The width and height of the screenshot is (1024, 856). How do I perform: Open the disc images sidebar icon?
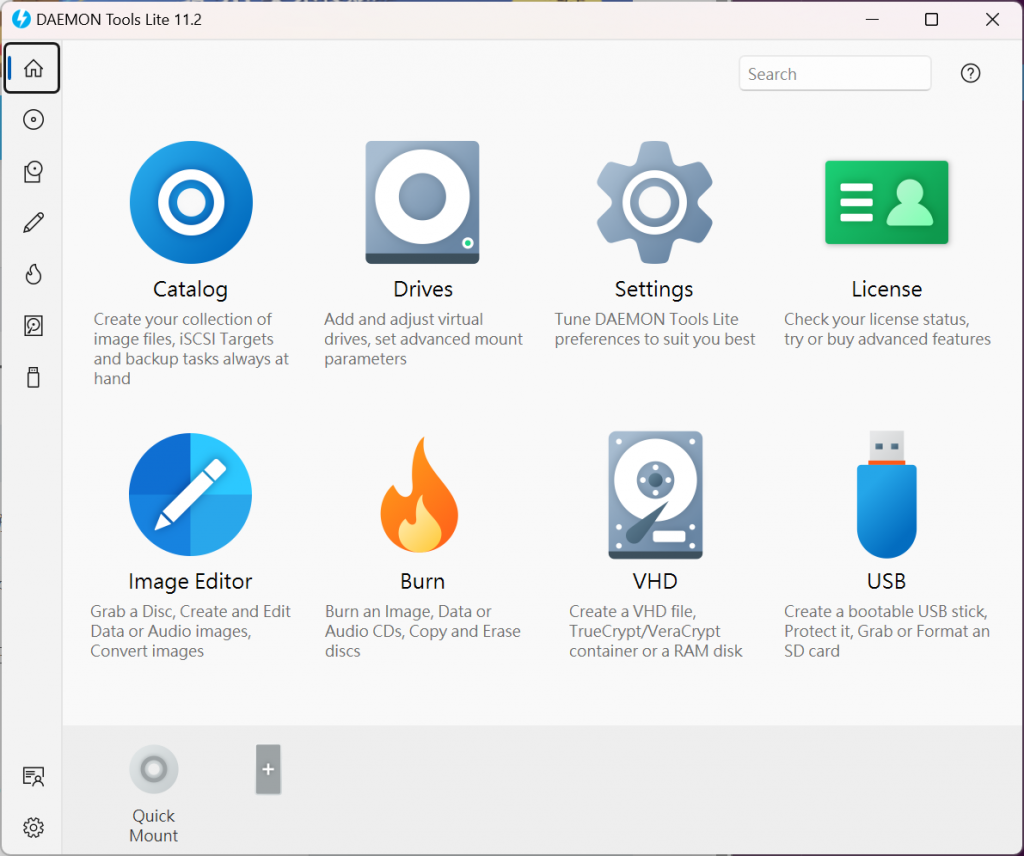point(33,119)
